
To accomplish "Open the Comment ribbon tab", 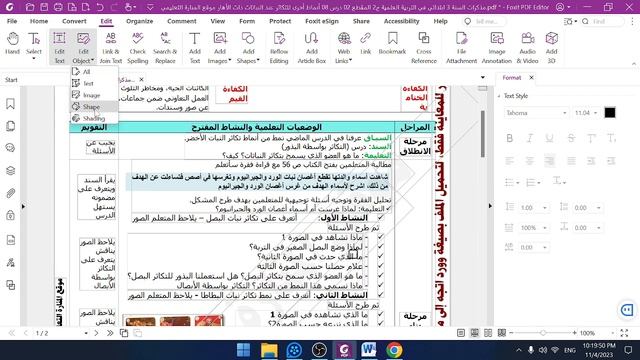I will pos(182,21).
